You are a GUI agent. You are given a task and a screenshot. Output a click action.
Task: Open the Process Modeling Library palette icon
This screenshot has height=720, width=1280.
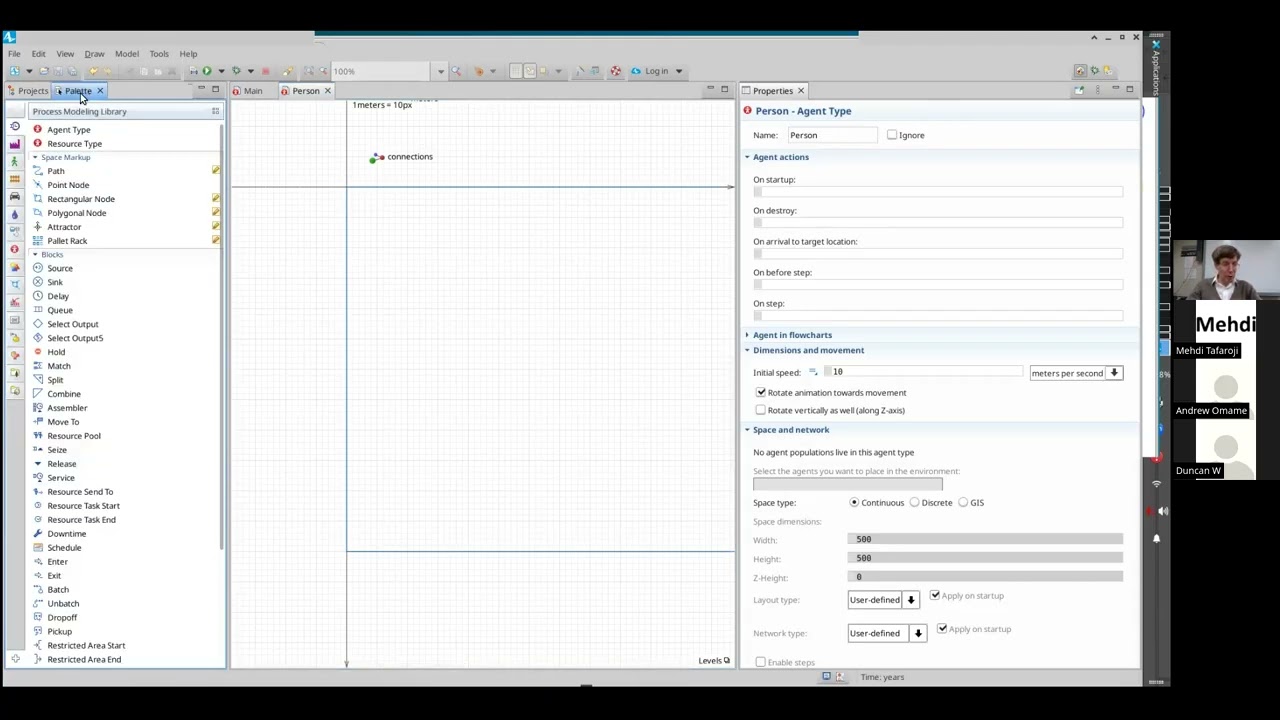[15, 126]
